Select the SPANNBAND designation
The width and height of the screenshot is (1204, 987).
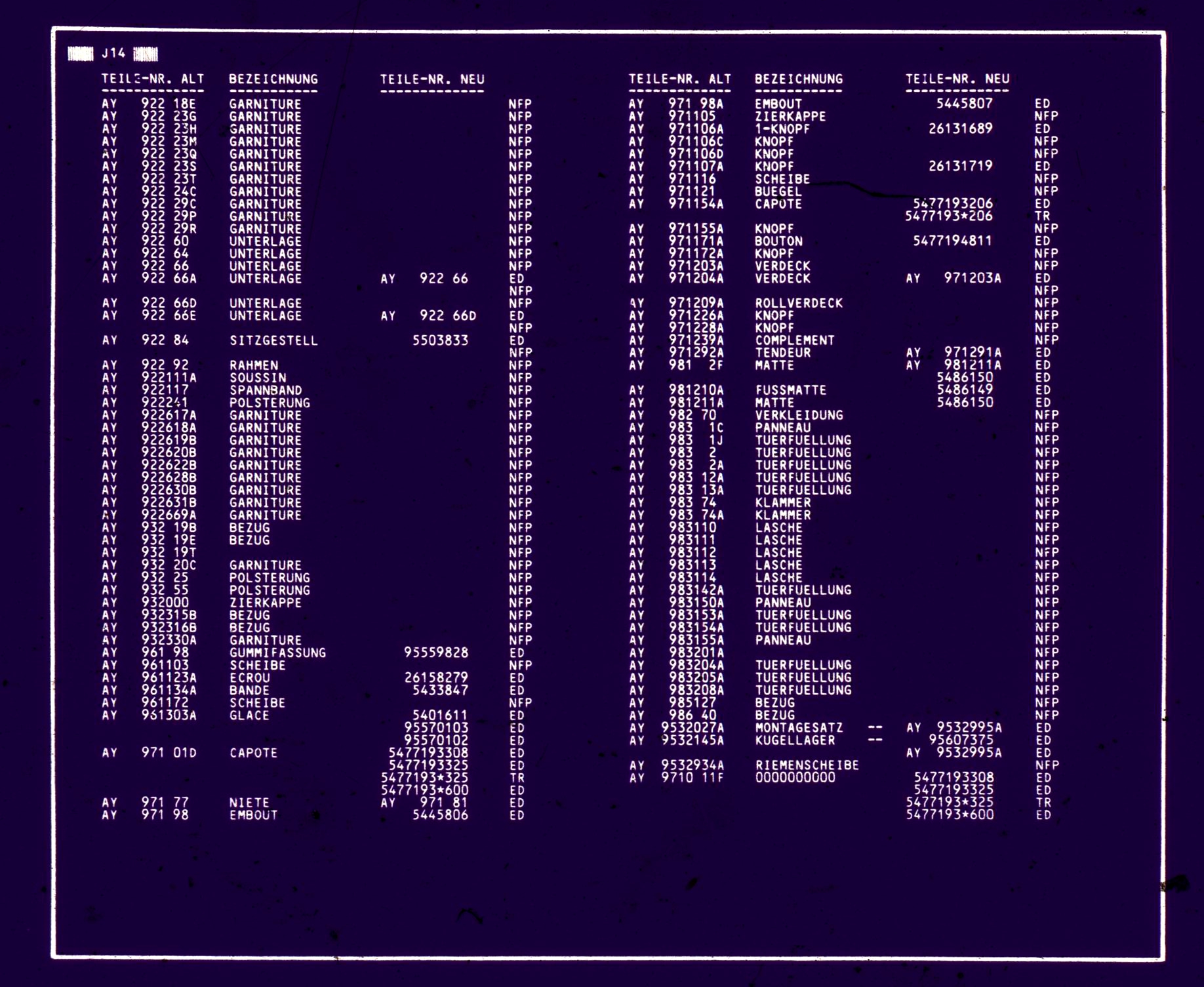tap(266, 391)
